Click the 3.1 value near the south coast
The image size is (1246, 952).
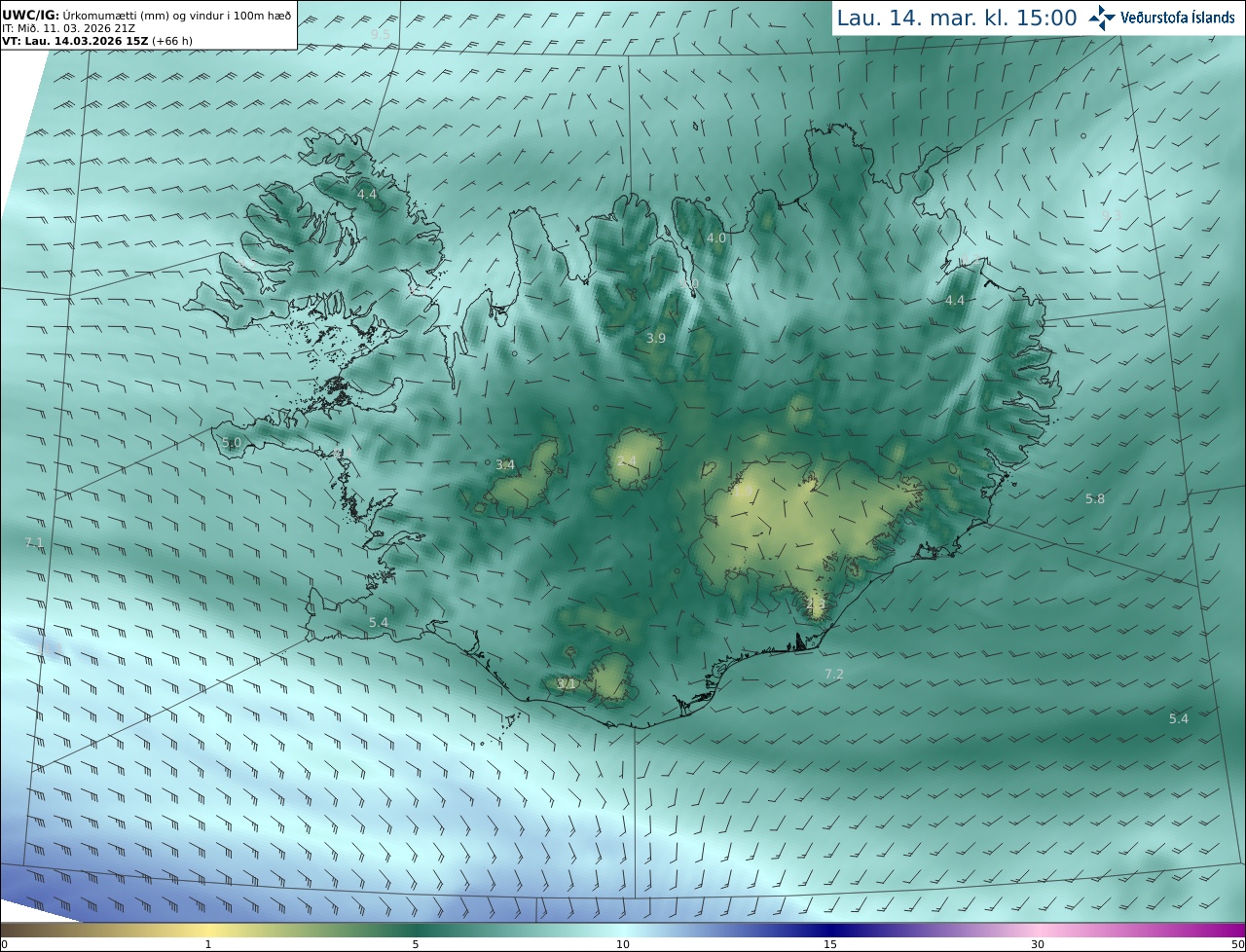[567, 683]
